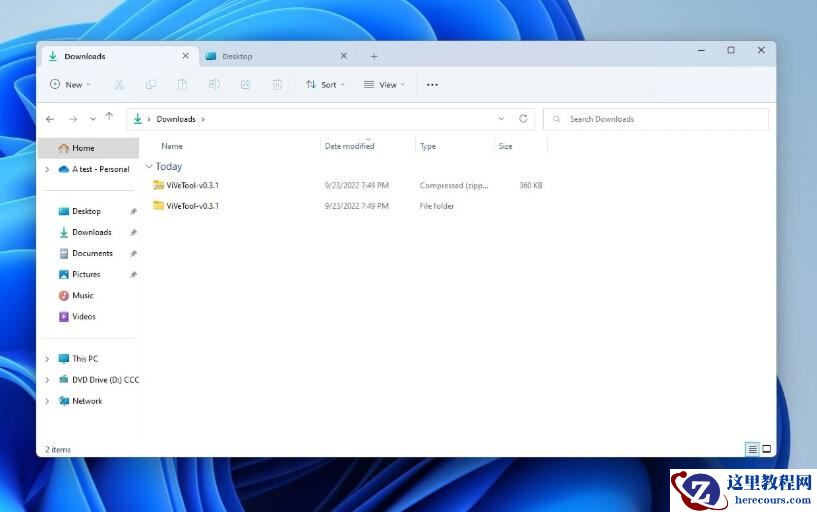Open address bar history dropdown

click(x=501, y=119)
